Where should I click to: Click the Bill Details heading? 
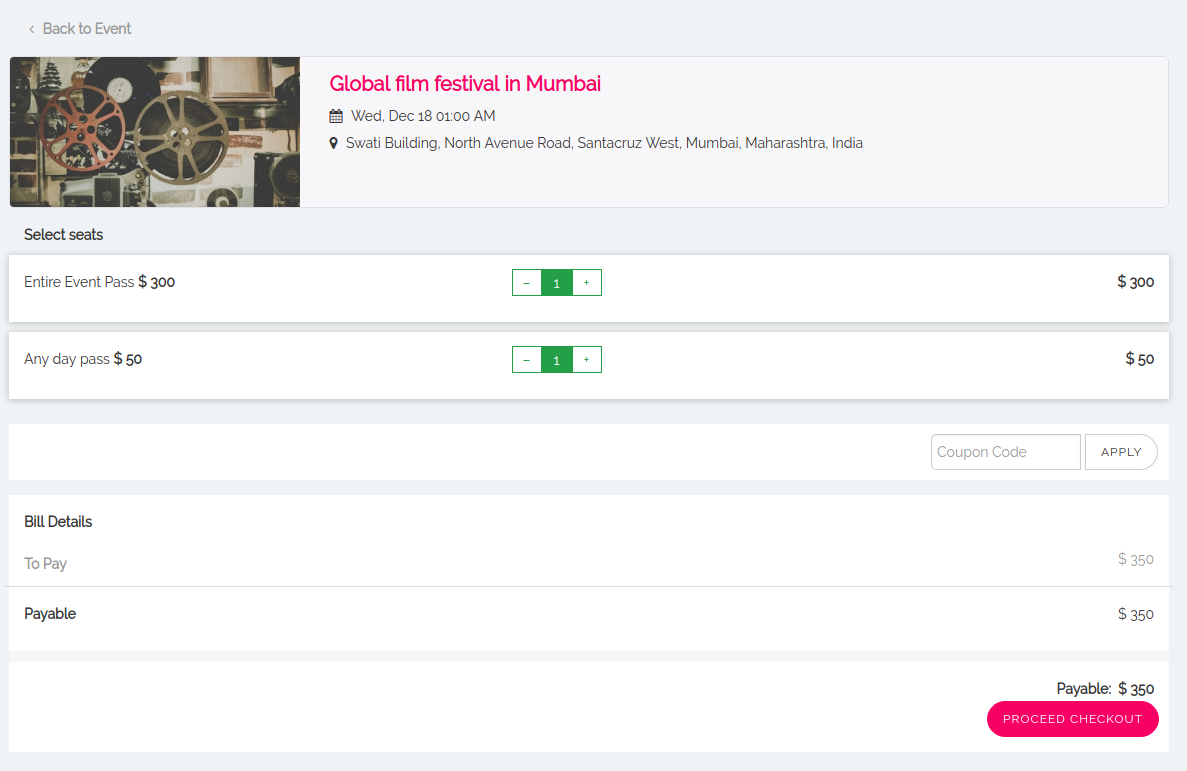(x=58, y=522)
